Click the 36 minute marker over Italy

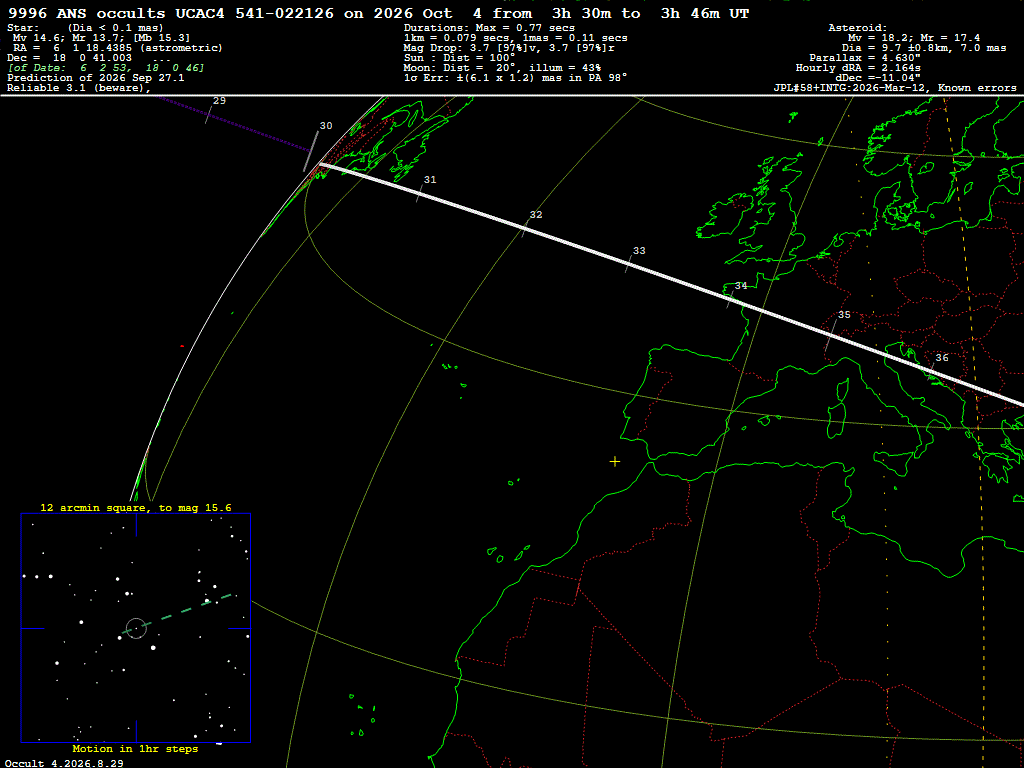click(942, 358)
